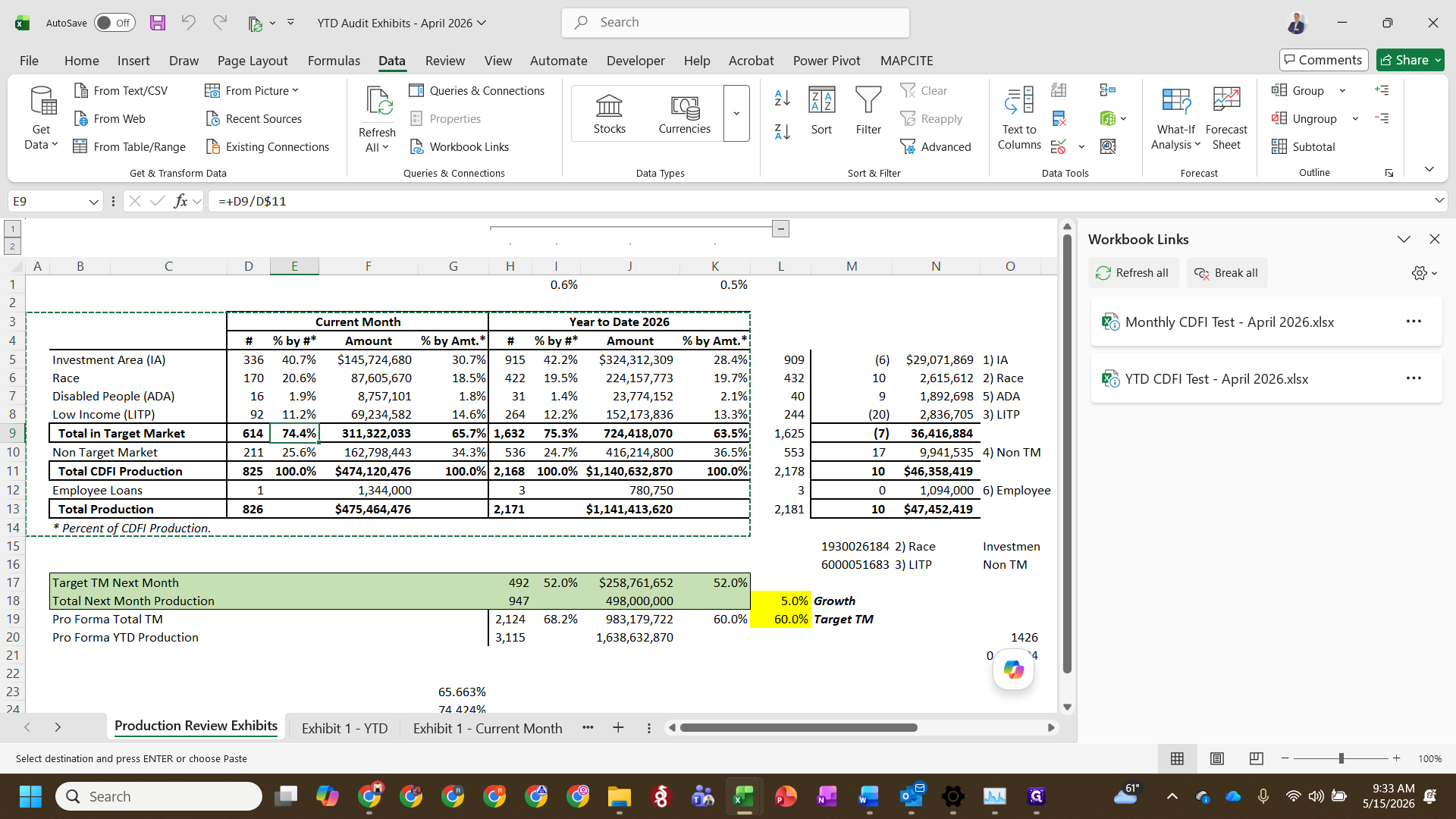The image size is (1456, 819).
Task: Sort A to Z ascending
Action: (783, 98)
